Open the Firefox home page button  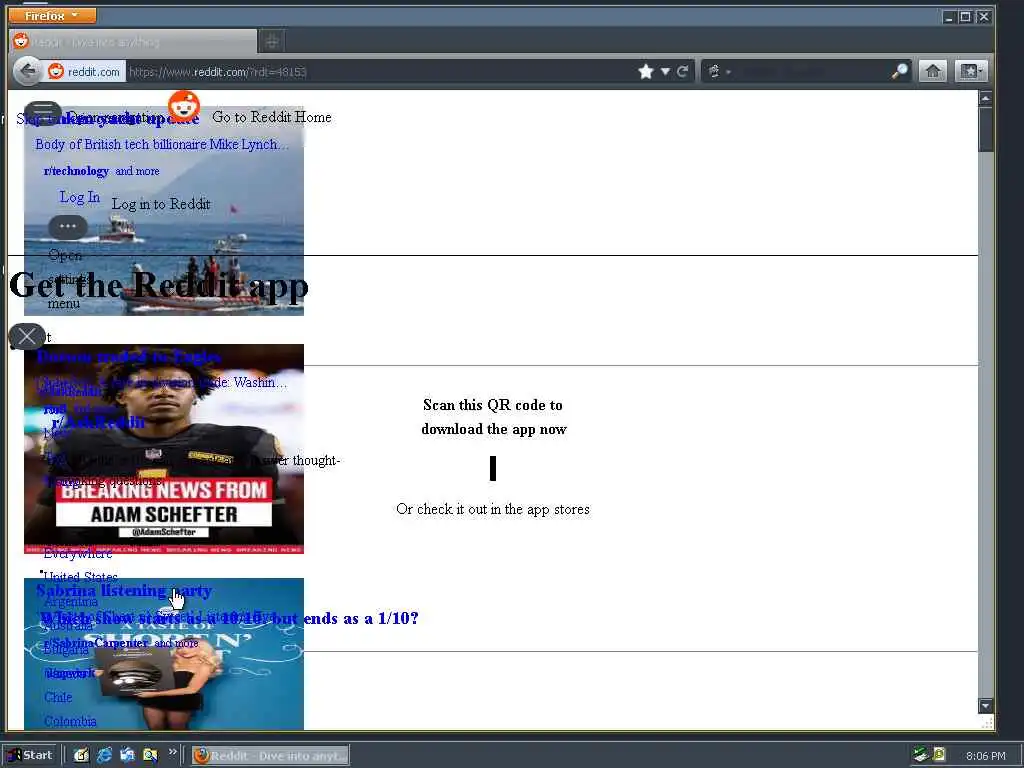(x=933, y=71)
